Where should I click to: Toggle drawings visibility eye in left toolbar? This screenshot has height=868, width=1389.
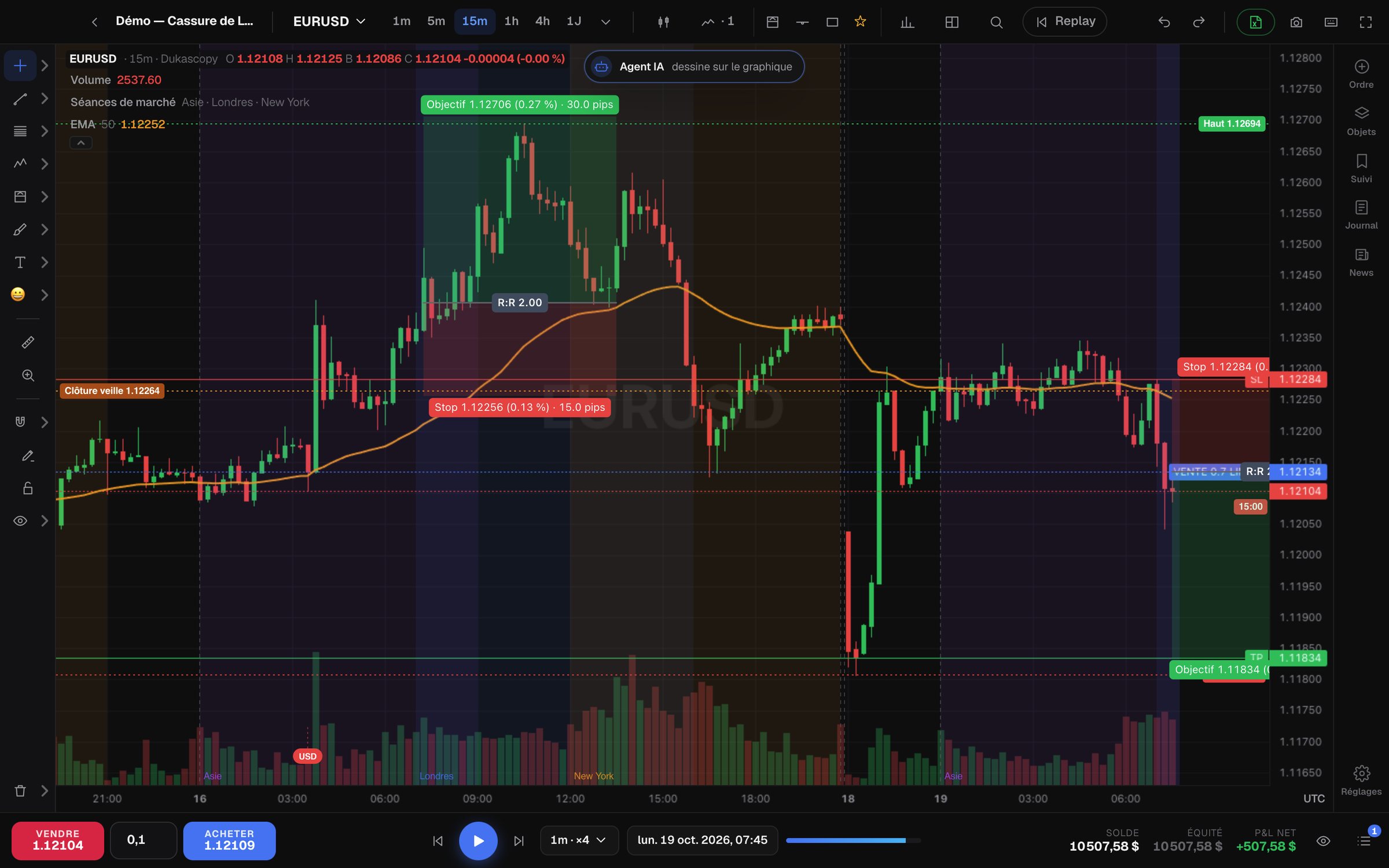pyautogui.click(x=20, y=521)
